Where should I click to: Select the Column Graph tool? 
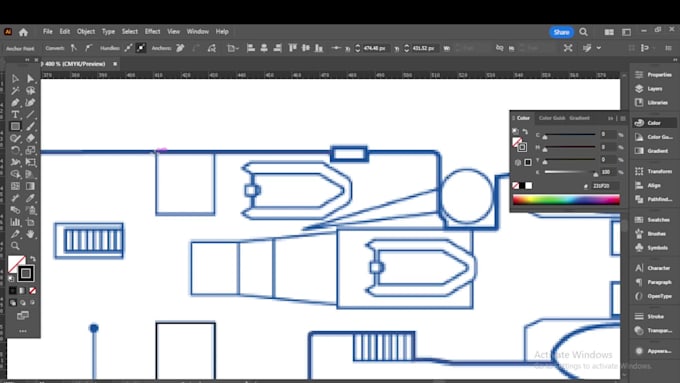coord(15,222)
